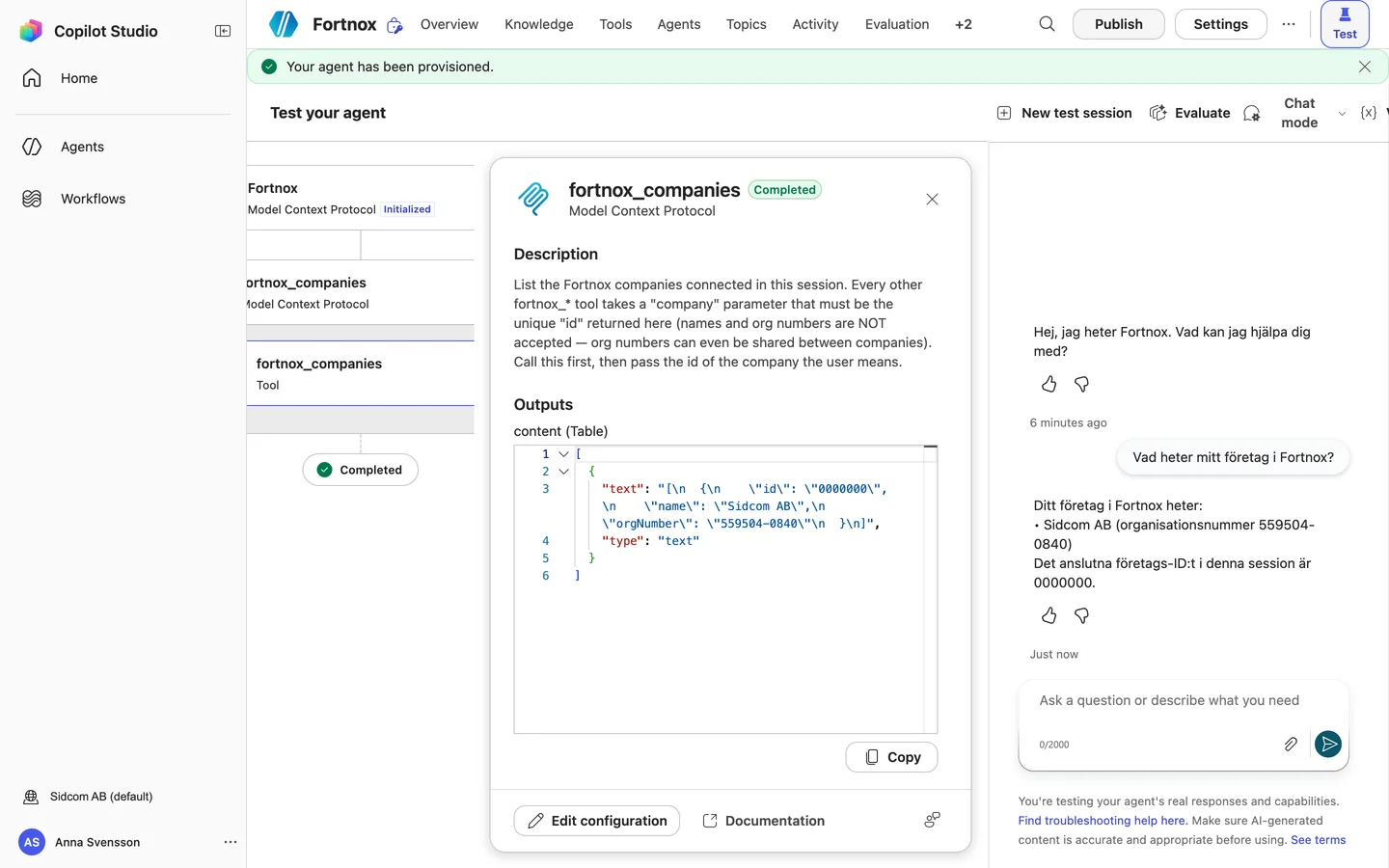Open the Topics tab

[747, 24]
